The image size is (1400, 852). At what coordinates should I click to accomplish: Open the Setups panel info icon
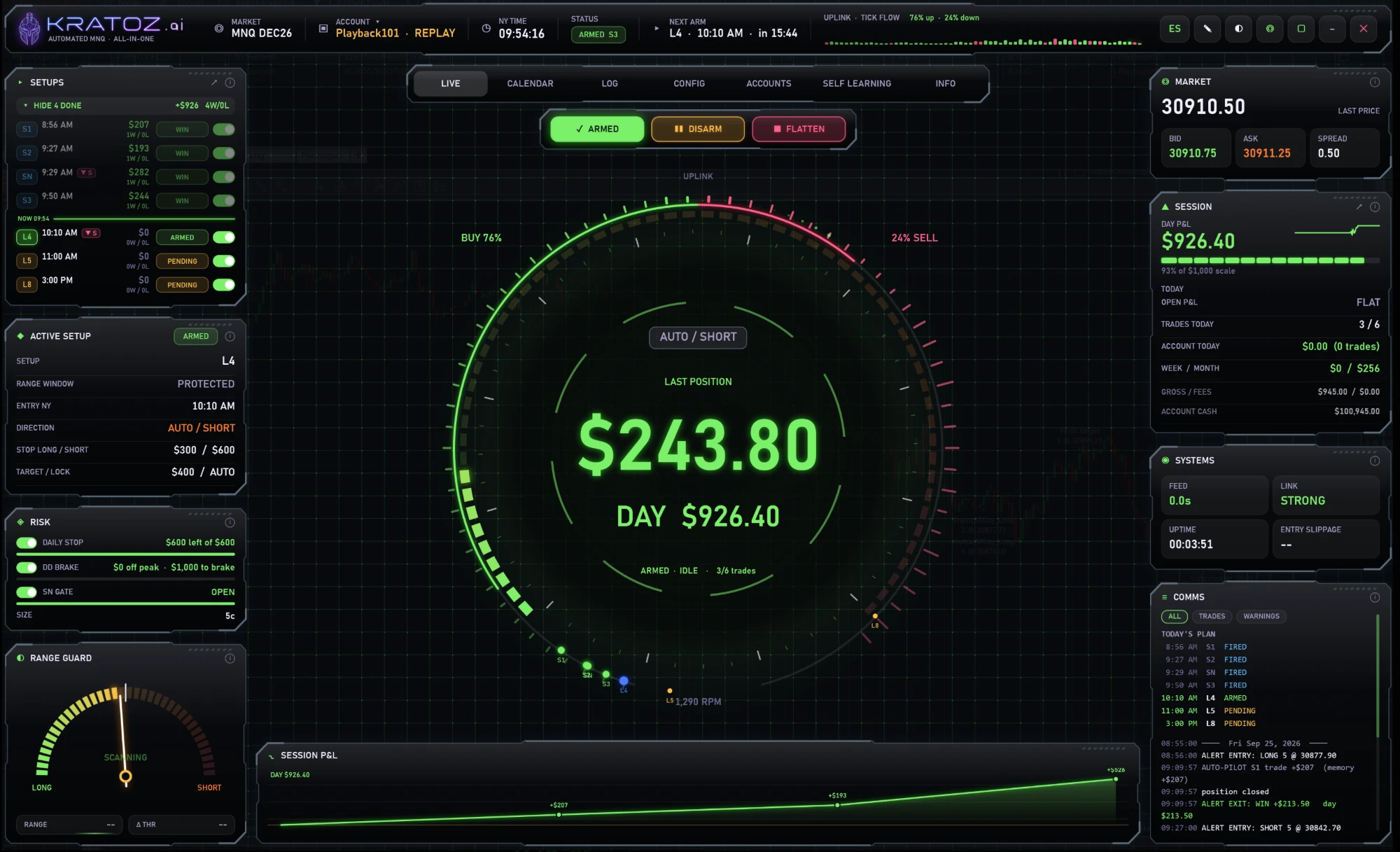230,83
